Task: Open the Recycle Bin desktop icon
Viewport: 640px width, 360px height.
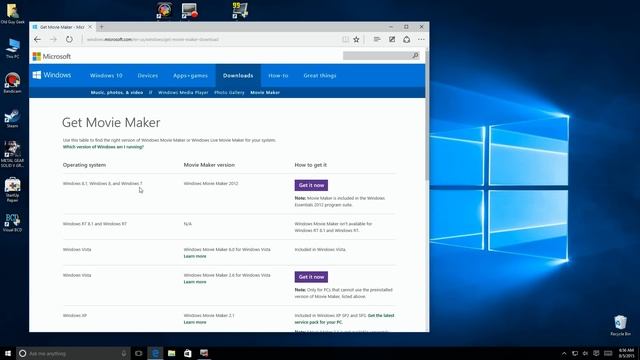Action: coord(620,325)
